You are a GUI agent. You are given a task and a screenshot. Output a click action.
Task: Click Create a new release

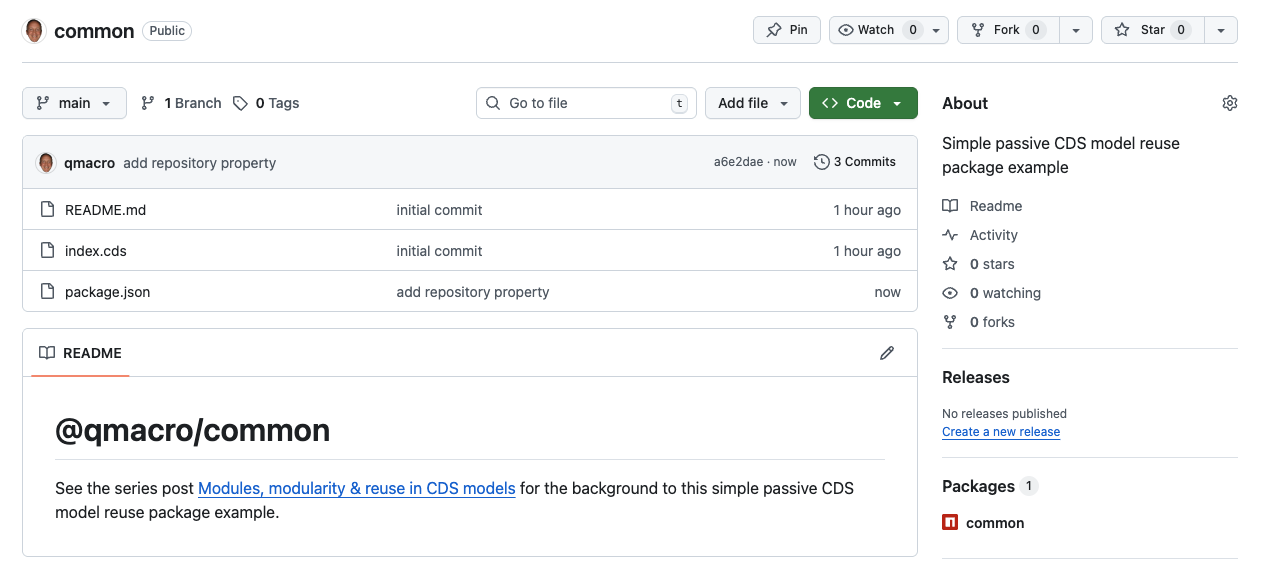pos(1001,432)
